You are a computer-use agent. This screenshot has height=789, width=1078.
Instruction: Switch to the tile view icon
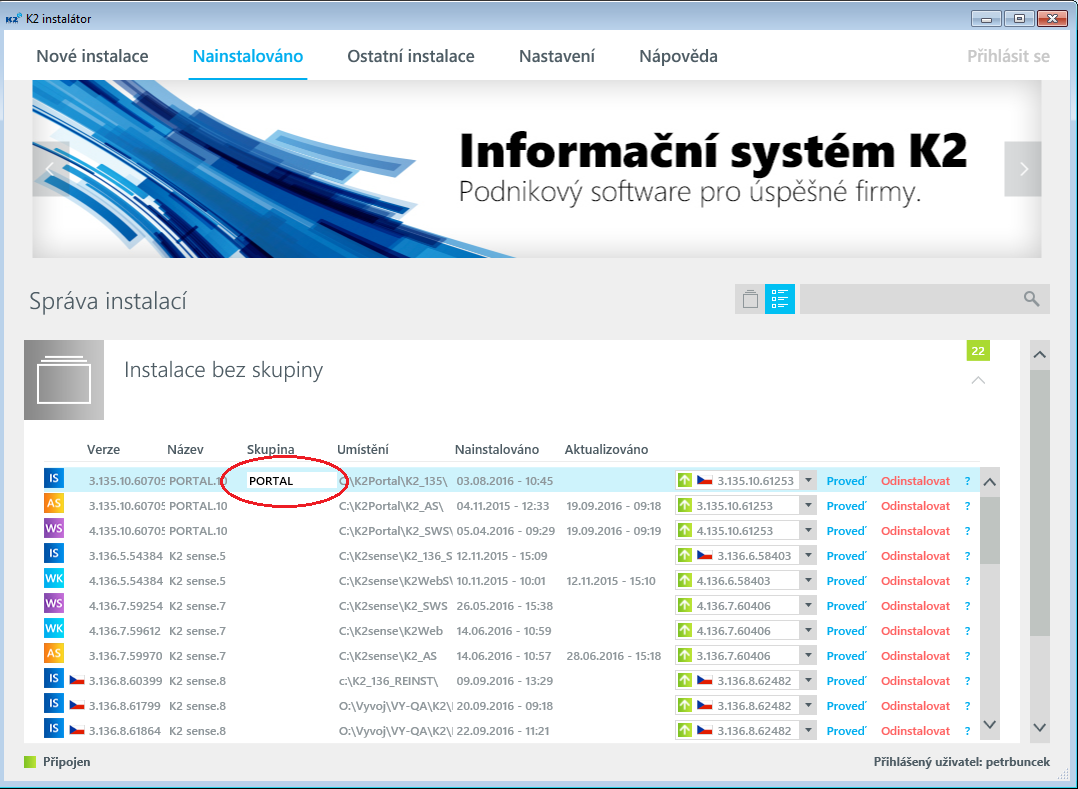pos(750,299)
